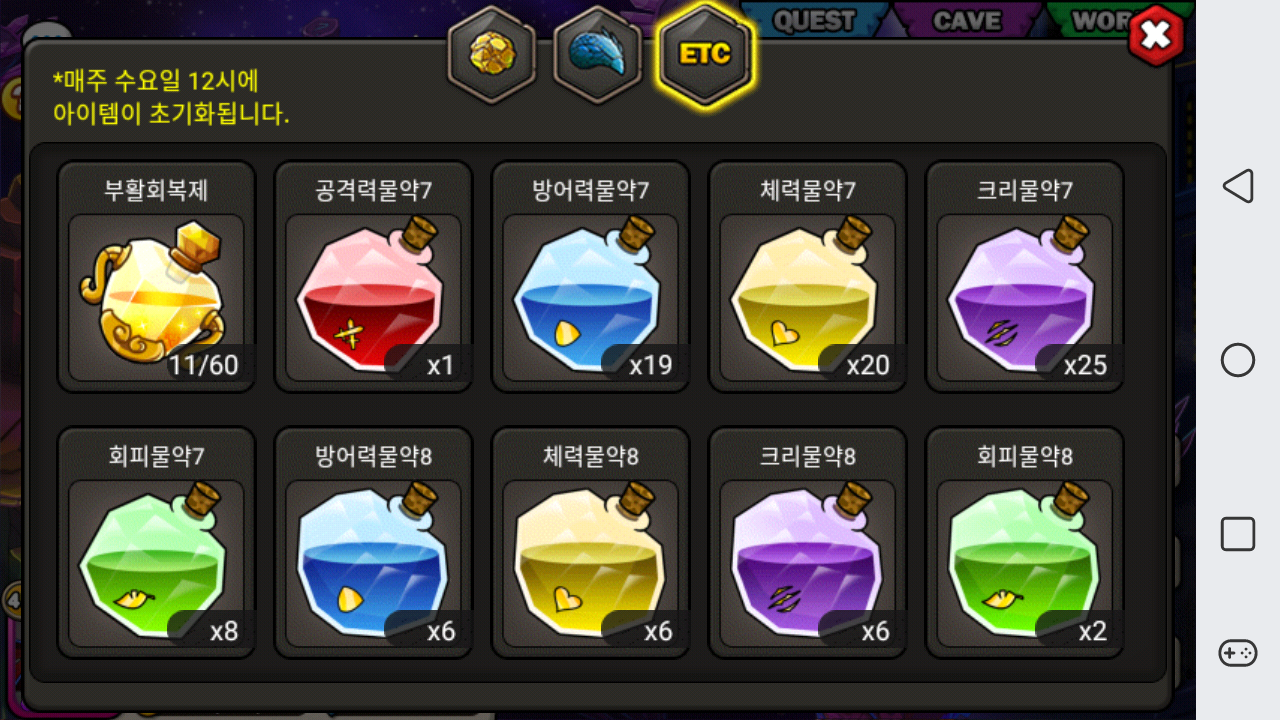Select the purple 크리물약8 potion

tap(807, 543)
